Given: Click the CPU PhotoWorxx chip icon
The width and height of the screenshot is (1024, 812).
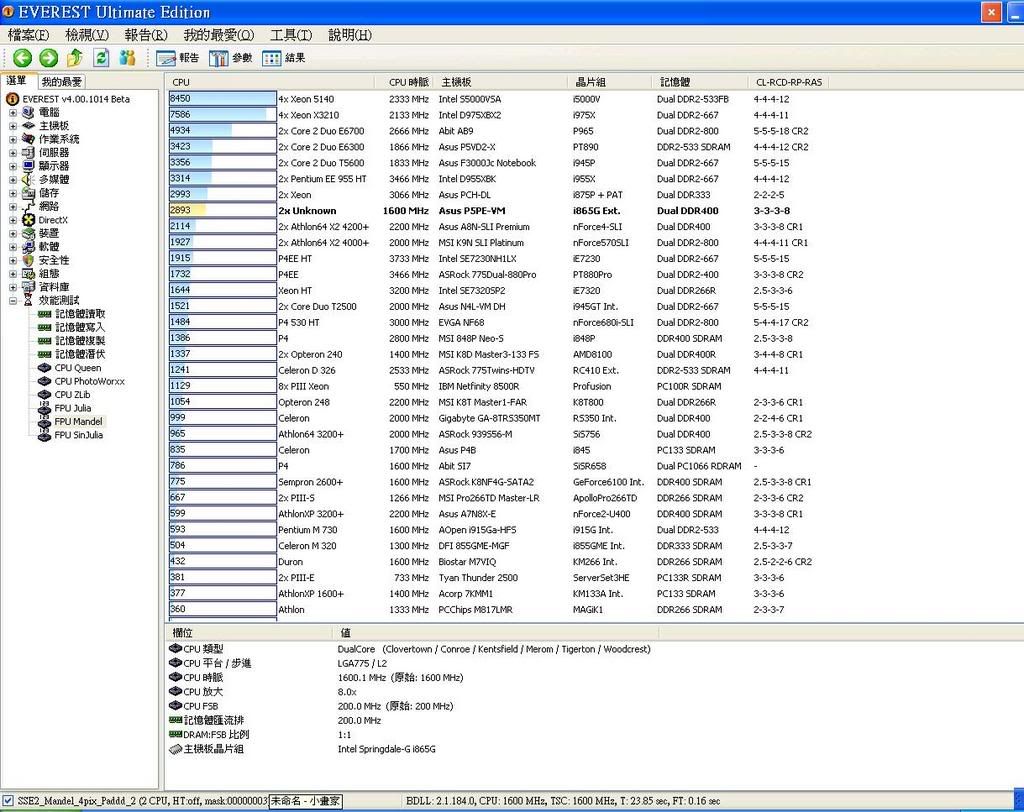Looking at the screenshot, I should click(44, 382).
